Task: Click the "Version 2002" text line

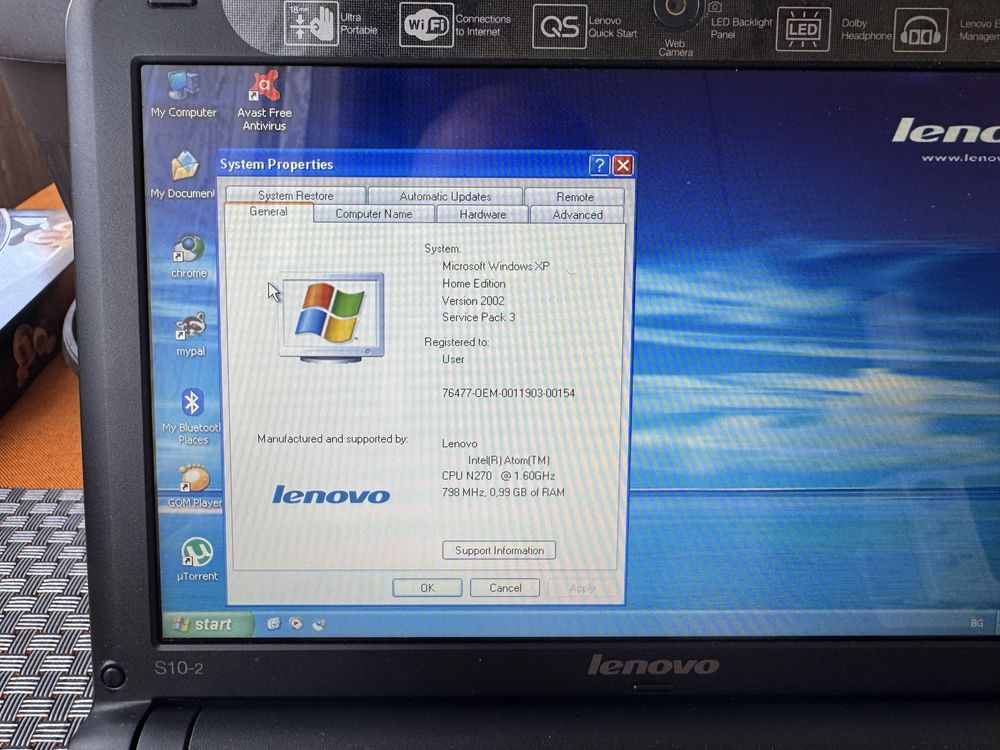Action: (473, 300)
